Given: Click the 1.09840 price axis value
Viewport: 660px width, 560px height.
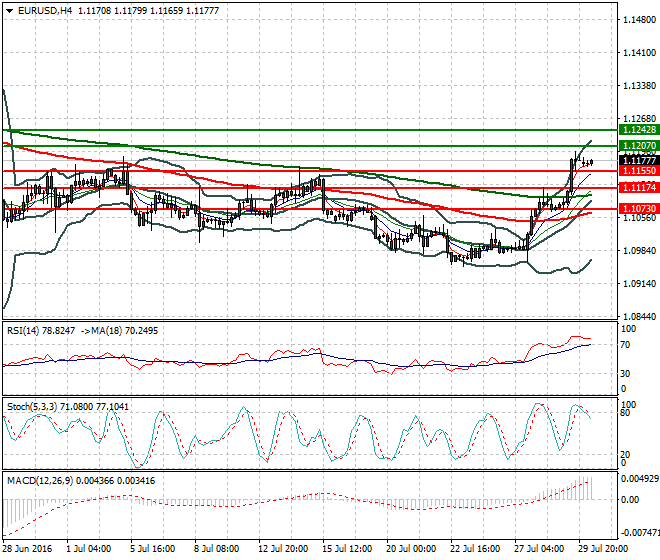Looking at the screenshot, I should coord(639,251).
